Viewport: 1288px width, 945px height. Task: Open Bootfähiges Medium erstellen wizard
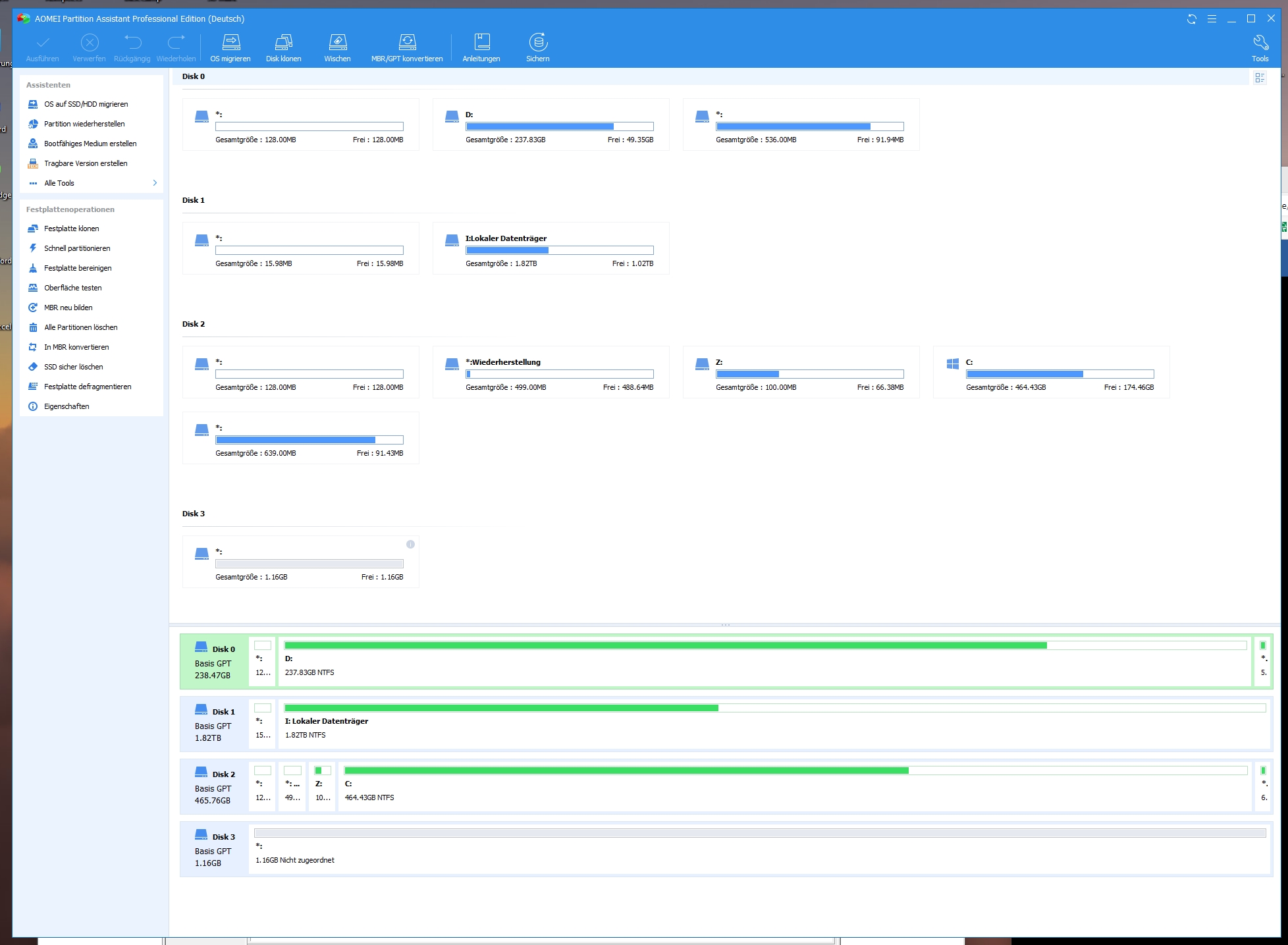tap(90, 144)
